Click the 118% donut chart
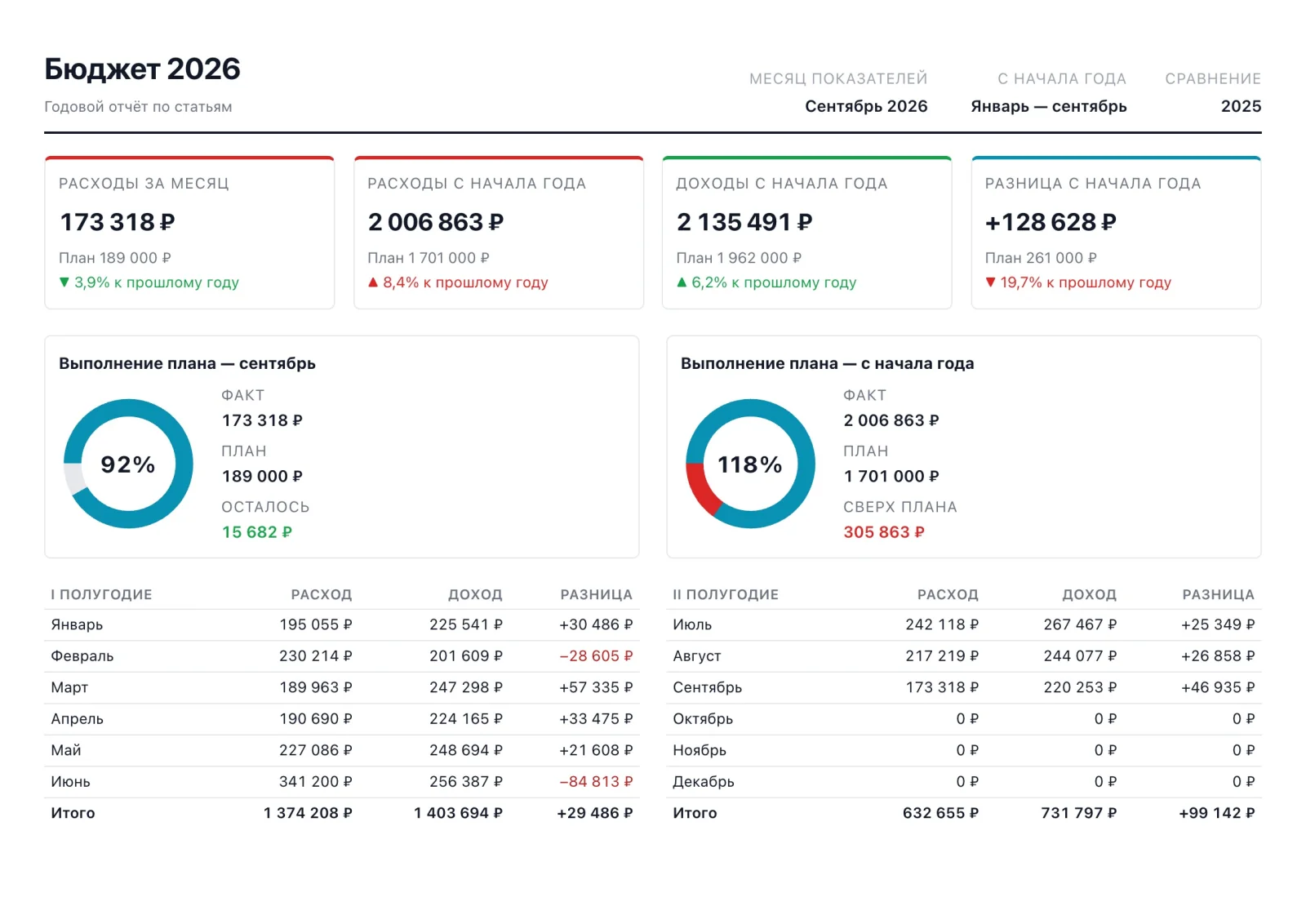This screenshot has width=1306, height=924. pos(750,464)
